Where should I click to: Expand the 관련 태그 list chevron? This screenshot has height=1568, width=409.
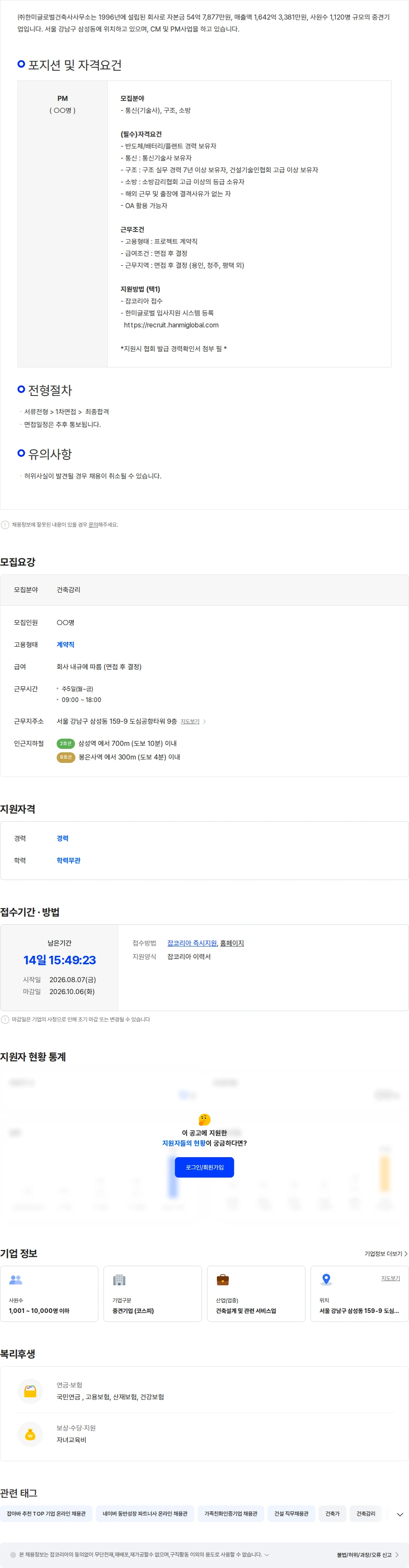click(x=400, y=1514)
